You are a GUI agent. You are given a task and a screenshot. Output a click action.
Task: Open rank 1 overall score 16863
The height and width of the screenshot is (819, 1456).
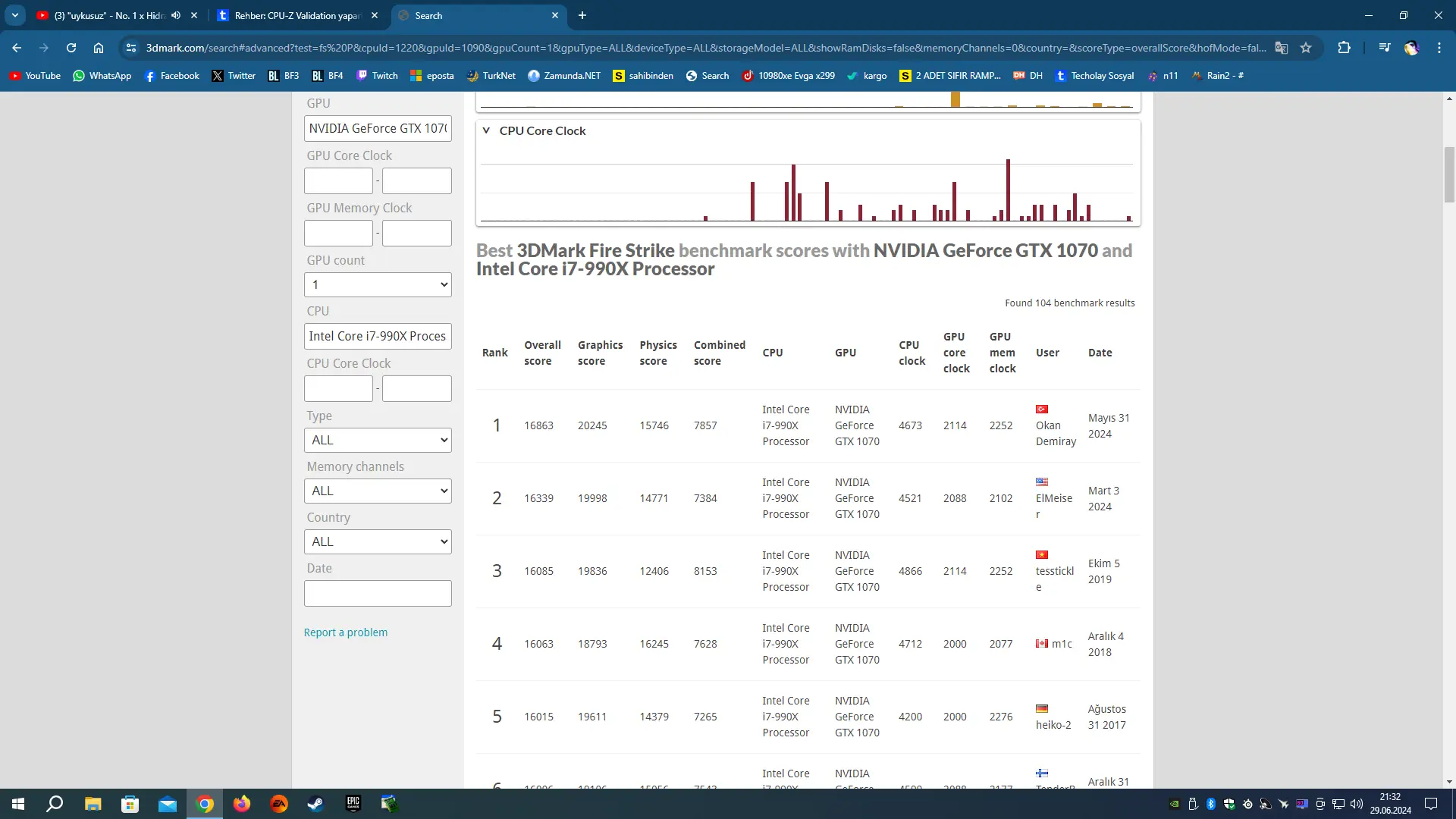(x=538, y=425)
